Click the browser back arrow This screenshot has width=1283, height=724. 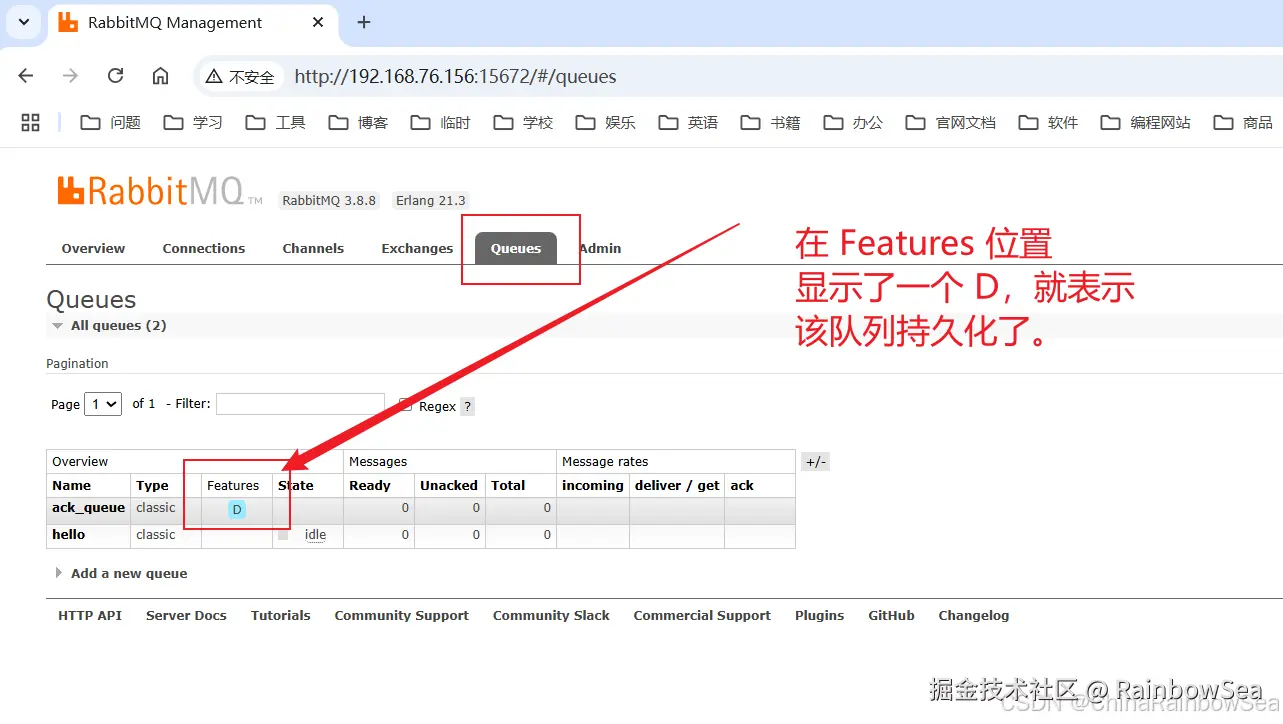pyautogui.click(x=26, y=76)
